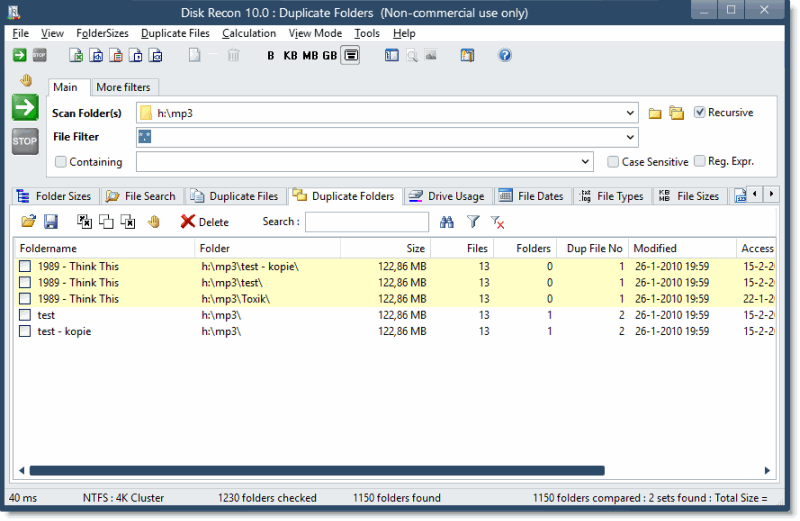Click the magnifier preview icon in toolbar
This screenshot has height=521, width=800.
(412, 55)
